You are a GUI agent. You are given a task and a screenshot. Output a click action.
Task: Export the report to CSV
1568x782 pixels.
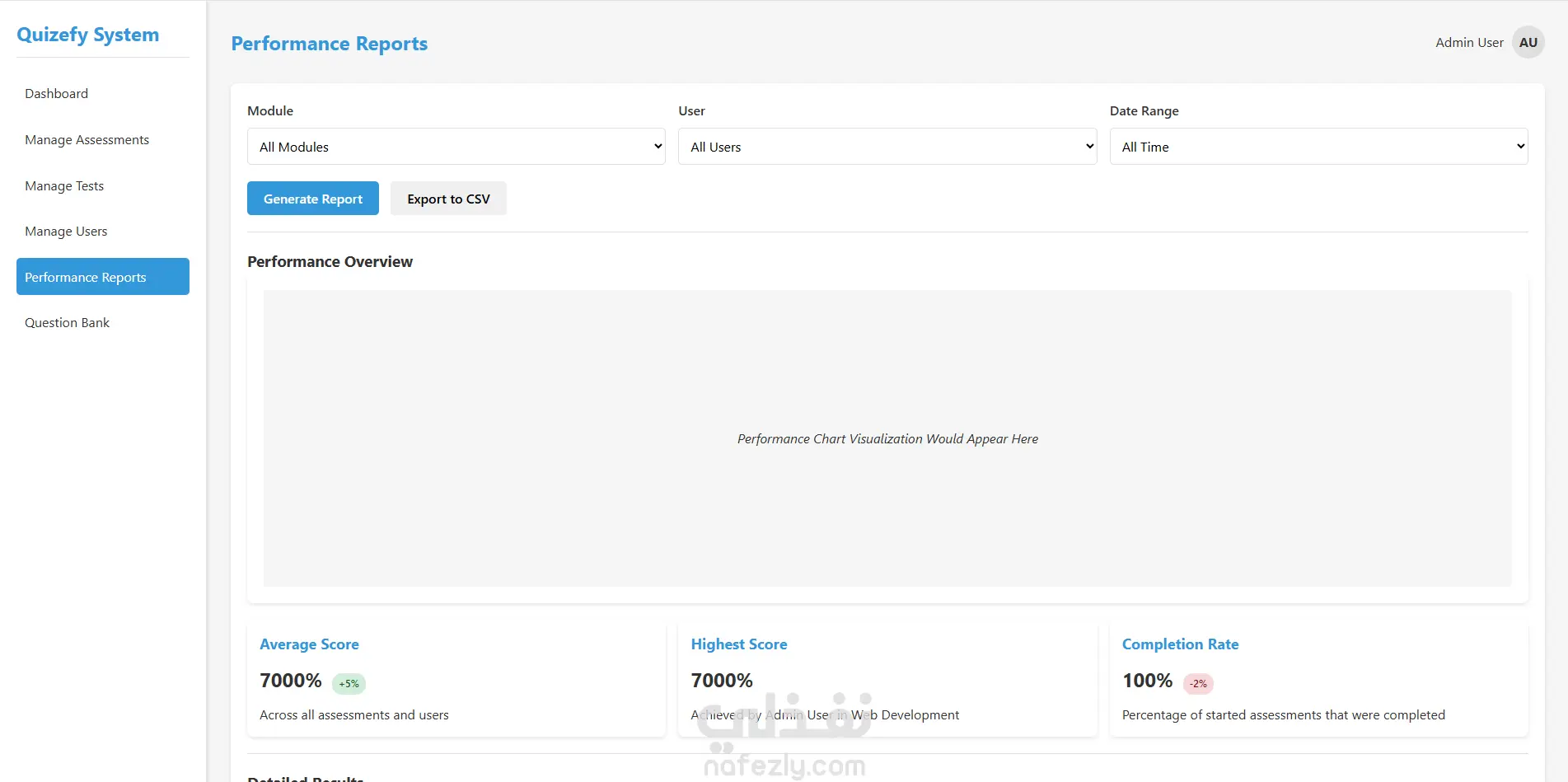tap(448, 199)
